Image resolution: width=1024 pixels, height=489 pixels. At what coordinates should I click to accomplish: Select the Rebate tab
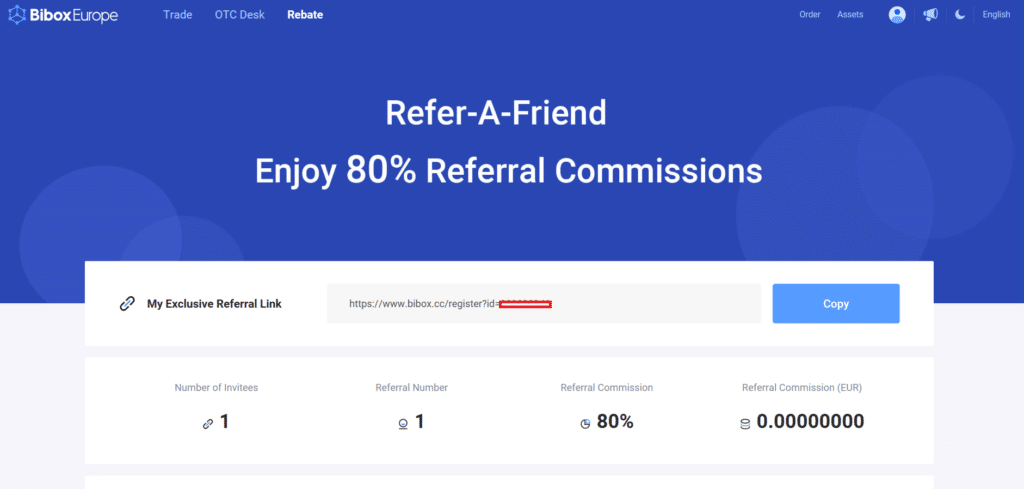[305, 15]
